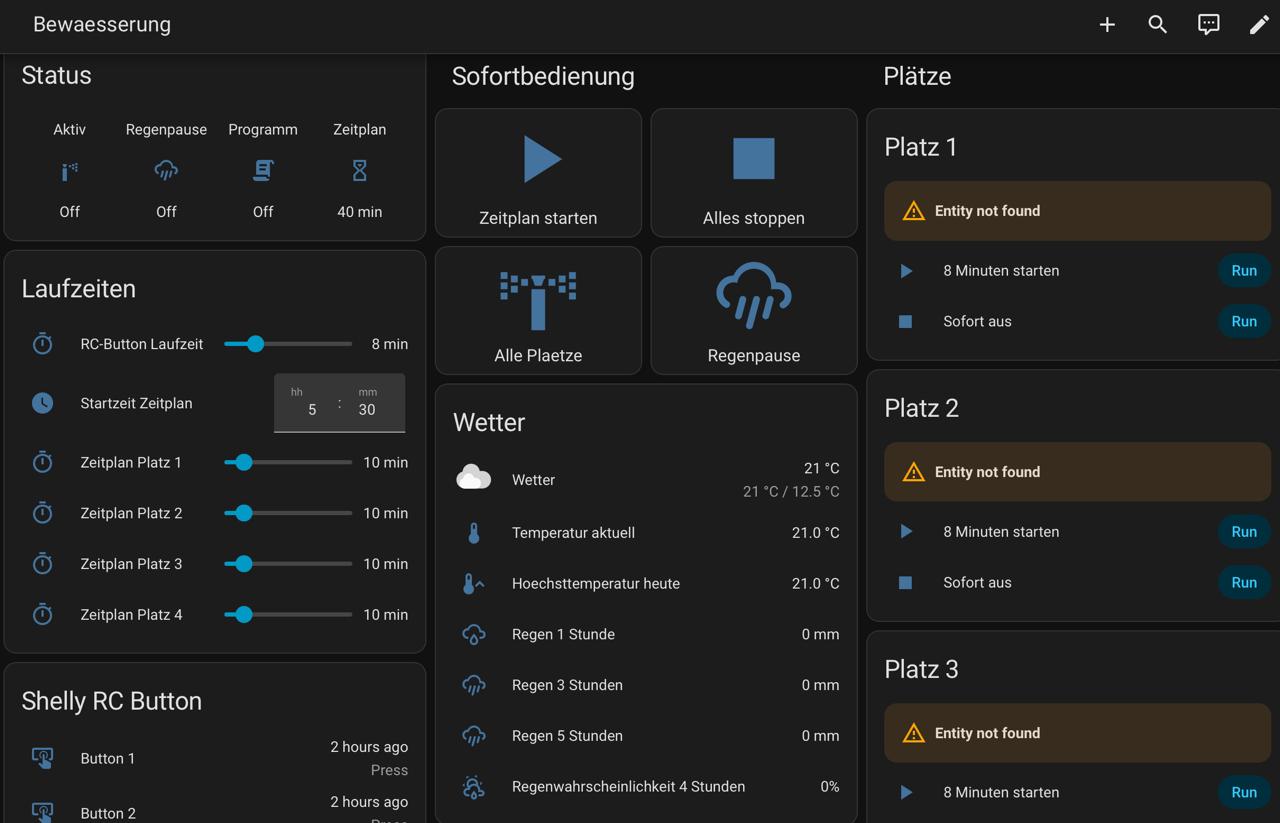The width and height of the screenshot is (1280, 823).
Task: Click the Aktiv sprinkler status icon
Action: 69,171
